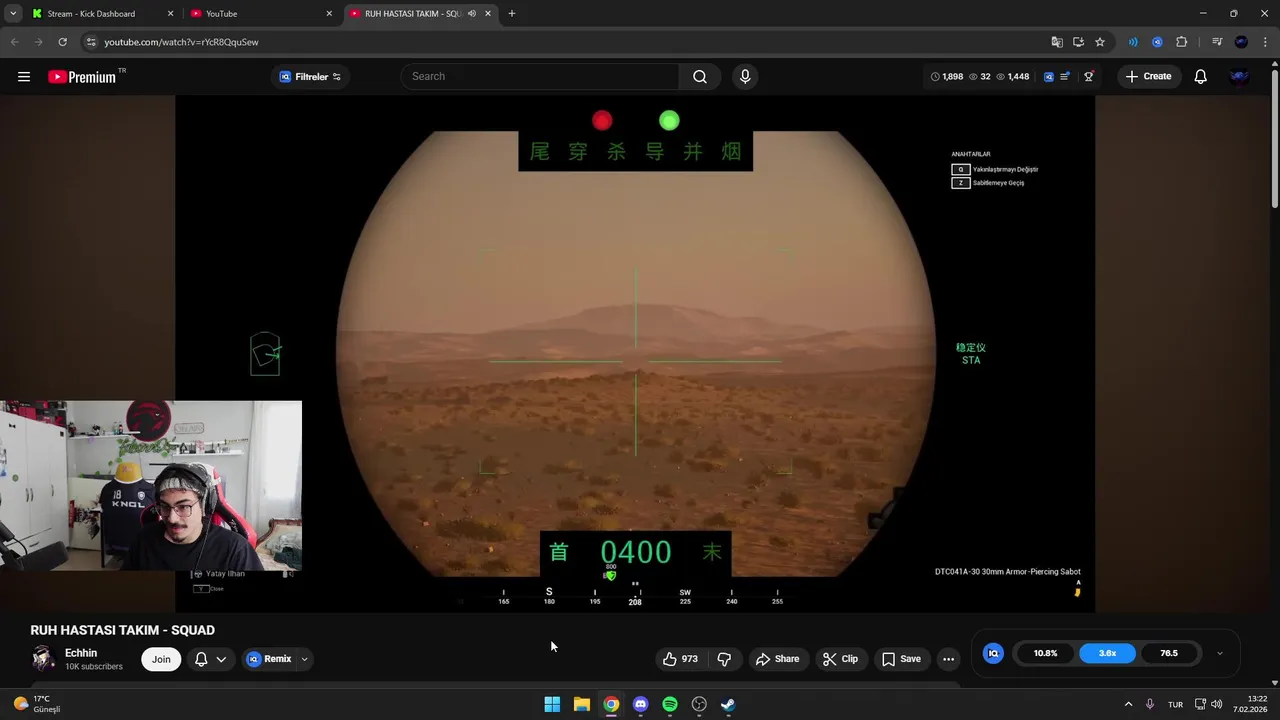Select the 76.5 score pill
The width and height of the screenshot is (1280, 720).
[x=1169, y=653]
